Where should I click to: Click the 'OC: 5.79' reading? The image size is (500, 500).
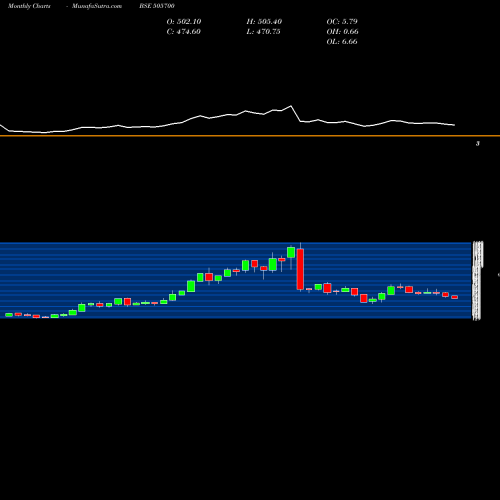342,21
